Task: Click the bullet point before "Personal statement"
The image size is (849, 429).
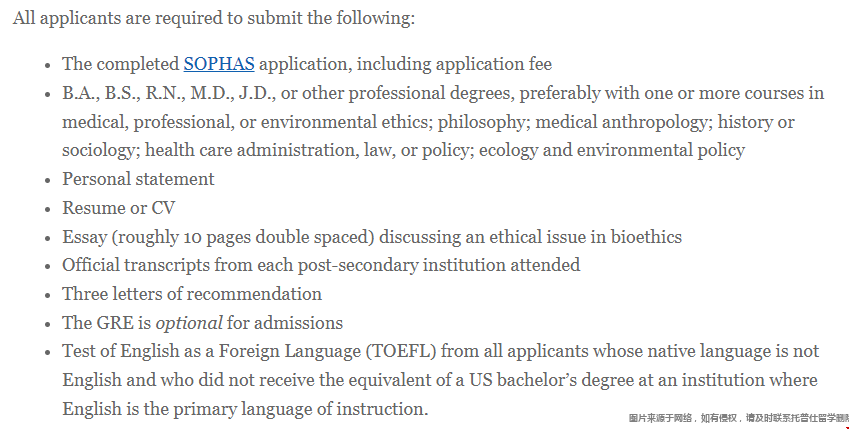Action: tap(48, 180)
